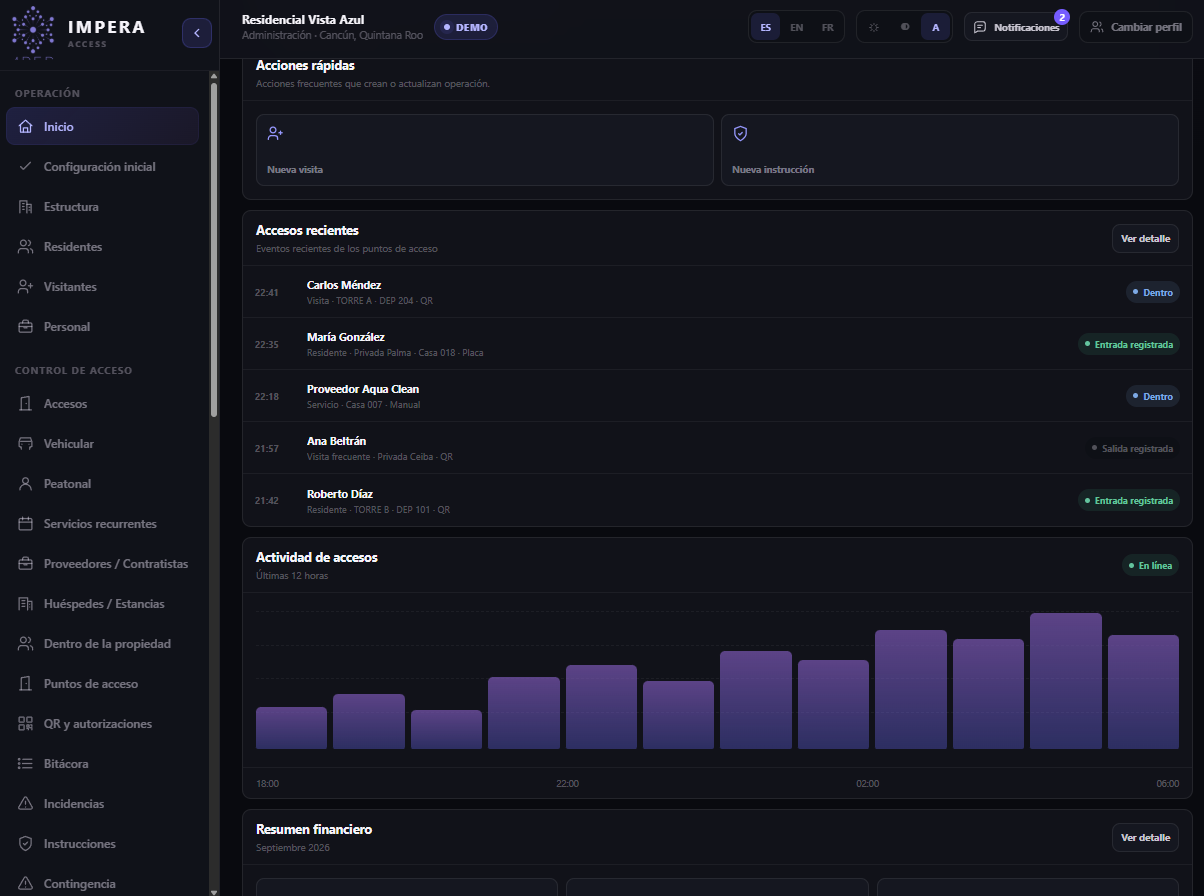The height and width of the screenshot is (896, 1204).
Task: Click the Cambiar perfil button
Action: pyautogui.click(x=1137, y=27)
